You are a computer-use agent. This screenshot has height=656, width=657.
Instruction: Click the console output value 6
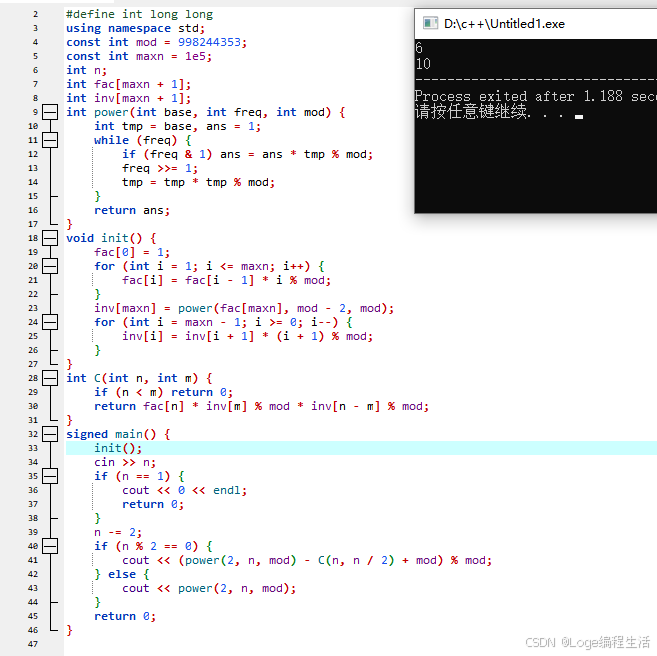point(419,48)
